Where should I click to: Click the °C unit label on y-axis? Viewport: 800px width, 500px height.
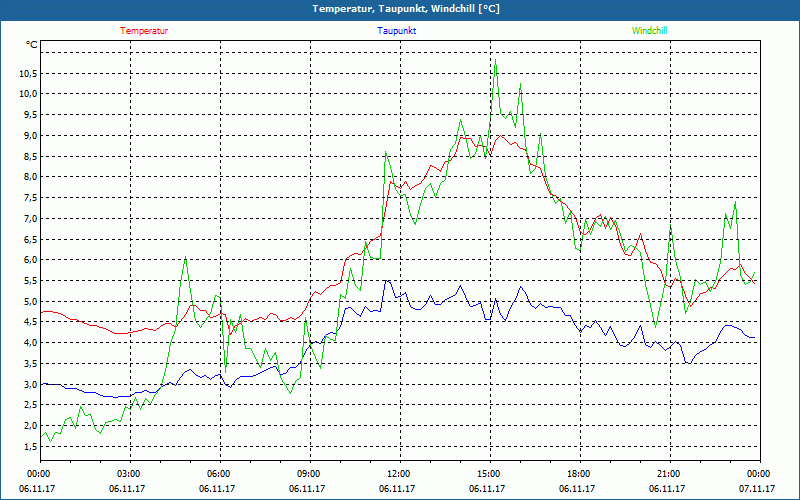click(32, 45)
